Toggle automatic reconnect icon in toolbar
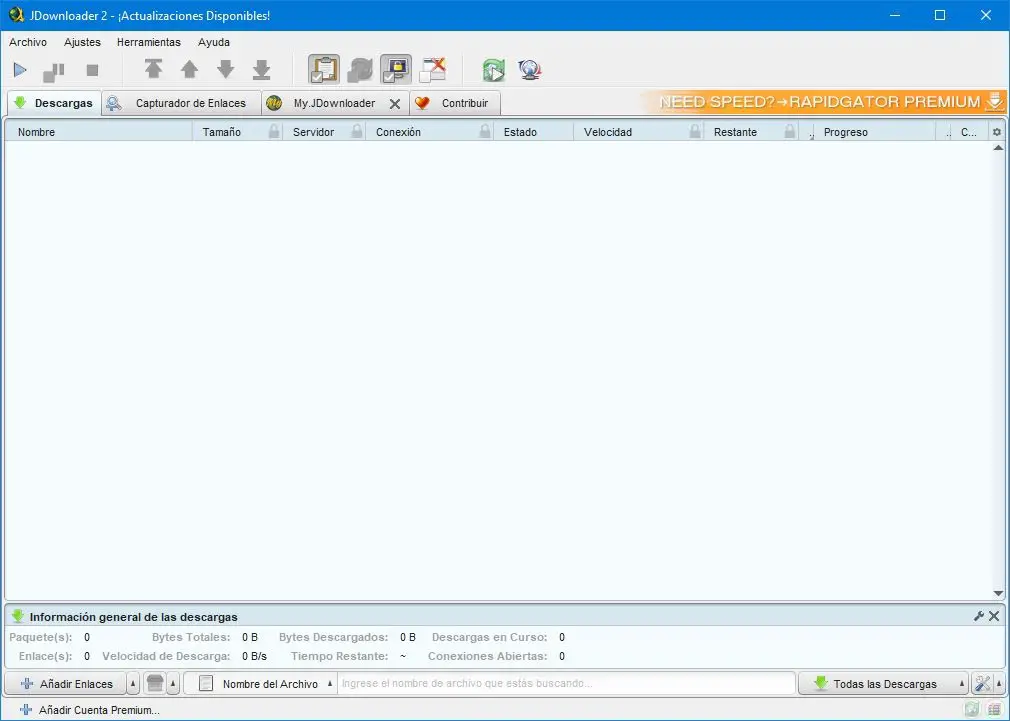1010x721 pixels. (x=360, y=70)
